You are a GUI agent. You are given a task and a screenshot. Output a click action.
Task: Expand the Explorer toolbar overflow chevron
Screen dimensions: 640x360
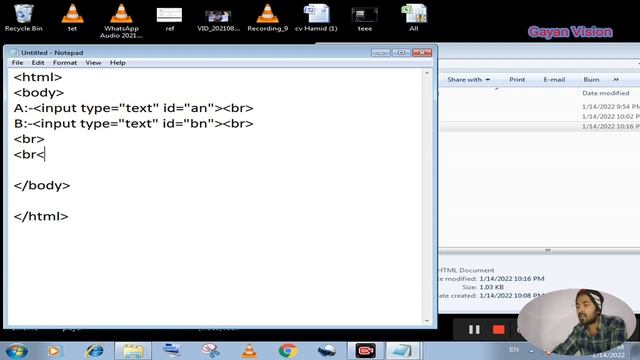click(616, 80)
